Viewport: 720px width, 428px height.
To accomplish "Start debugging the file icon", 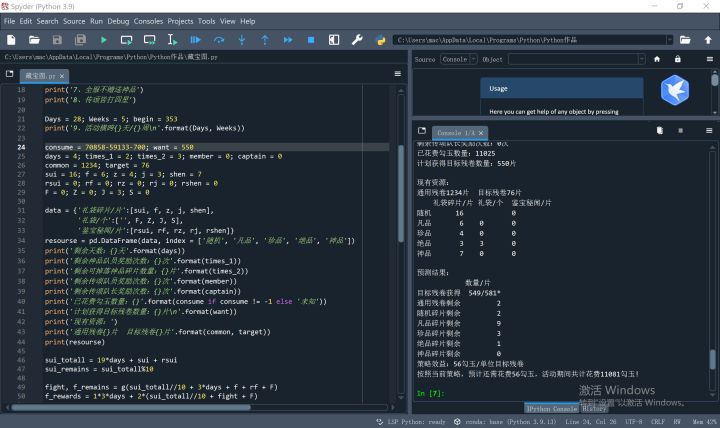I will [x=195, y=40].
